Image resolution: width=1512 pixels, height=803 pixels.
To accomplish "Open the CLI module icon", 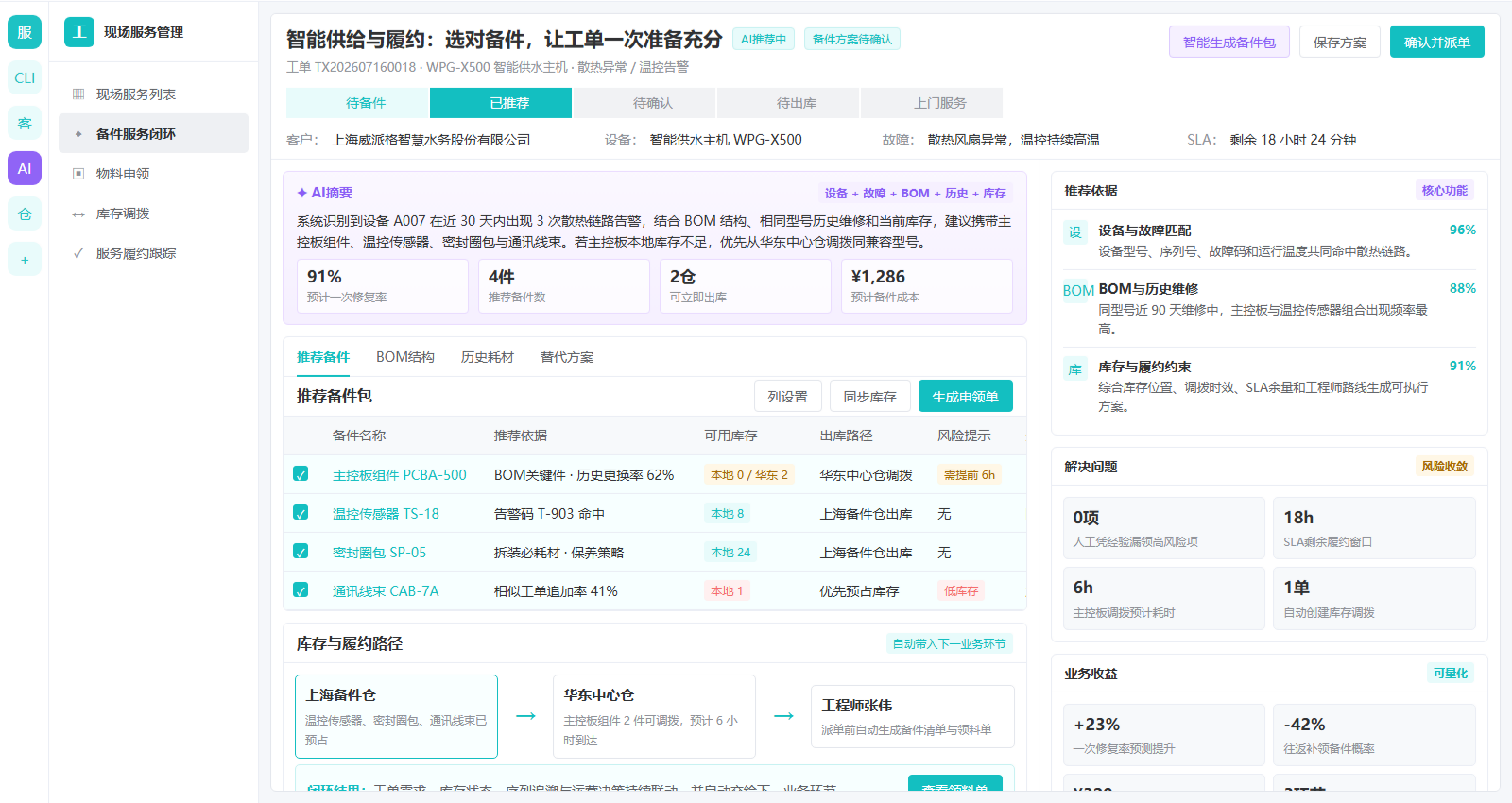I will click(25, 77).
